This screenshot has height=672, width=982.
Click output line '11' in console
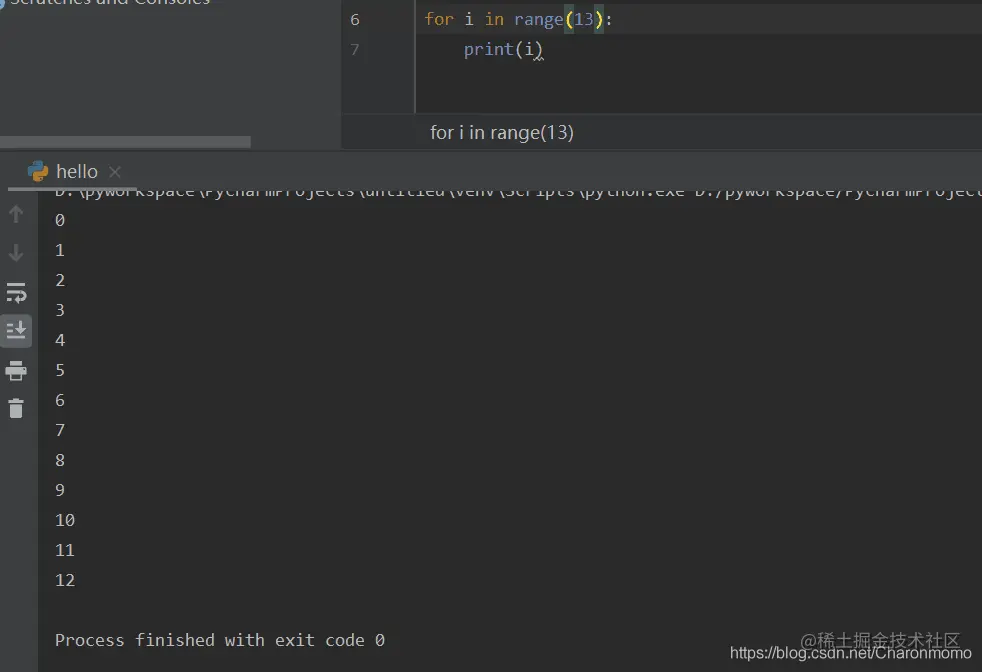(65, 551)
